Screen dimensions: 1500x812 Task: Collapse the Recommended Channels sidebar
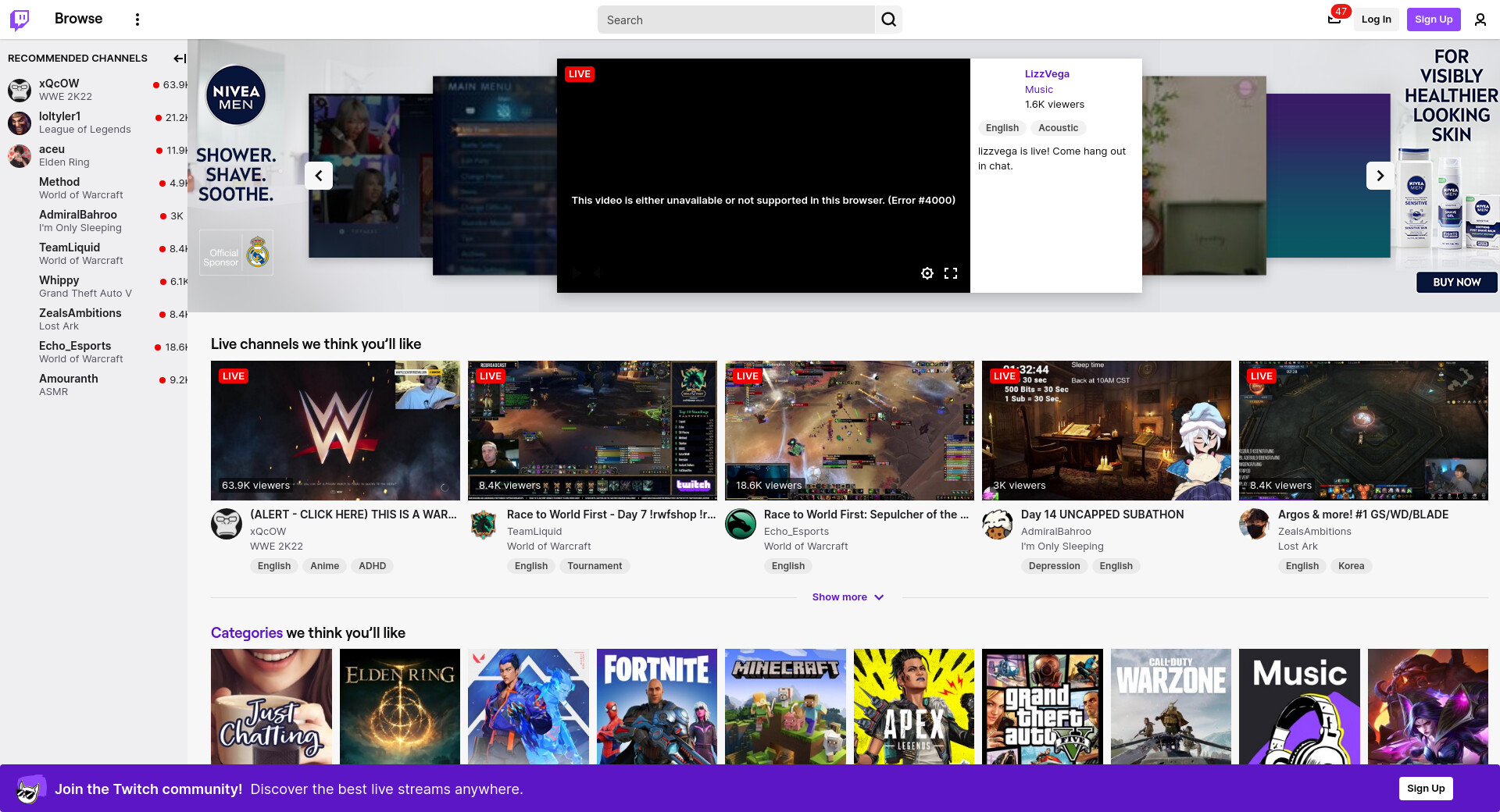click(179, 59)
